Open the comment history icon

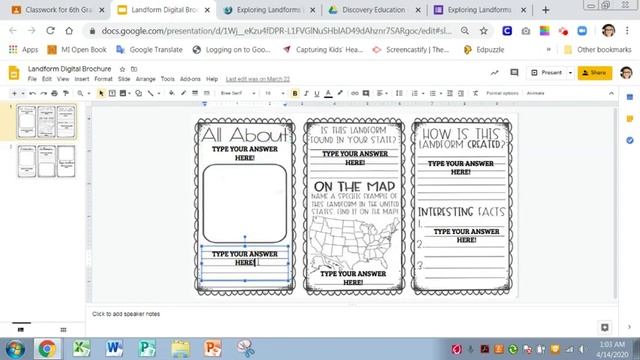coord(514,73)
